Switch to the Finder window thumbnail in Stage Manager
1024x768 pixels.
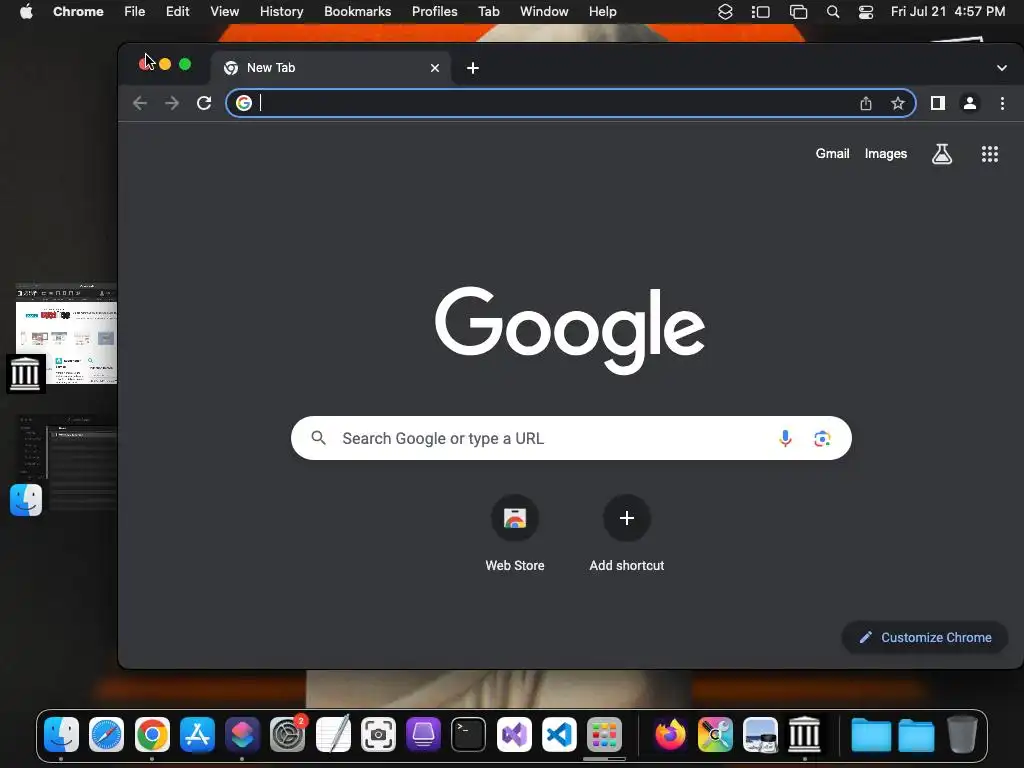click(66, 462)
